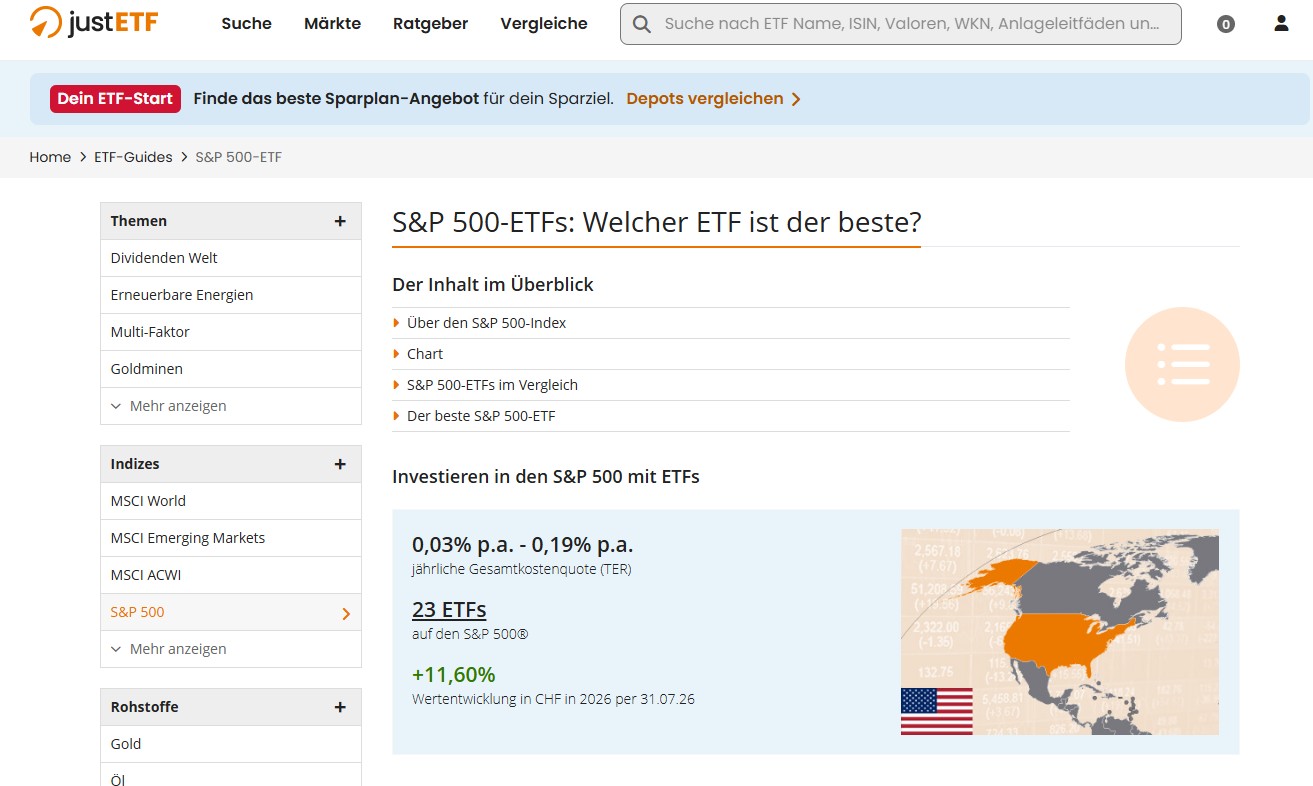
Task: Open the Vergleiche menu
Action: 544,23
